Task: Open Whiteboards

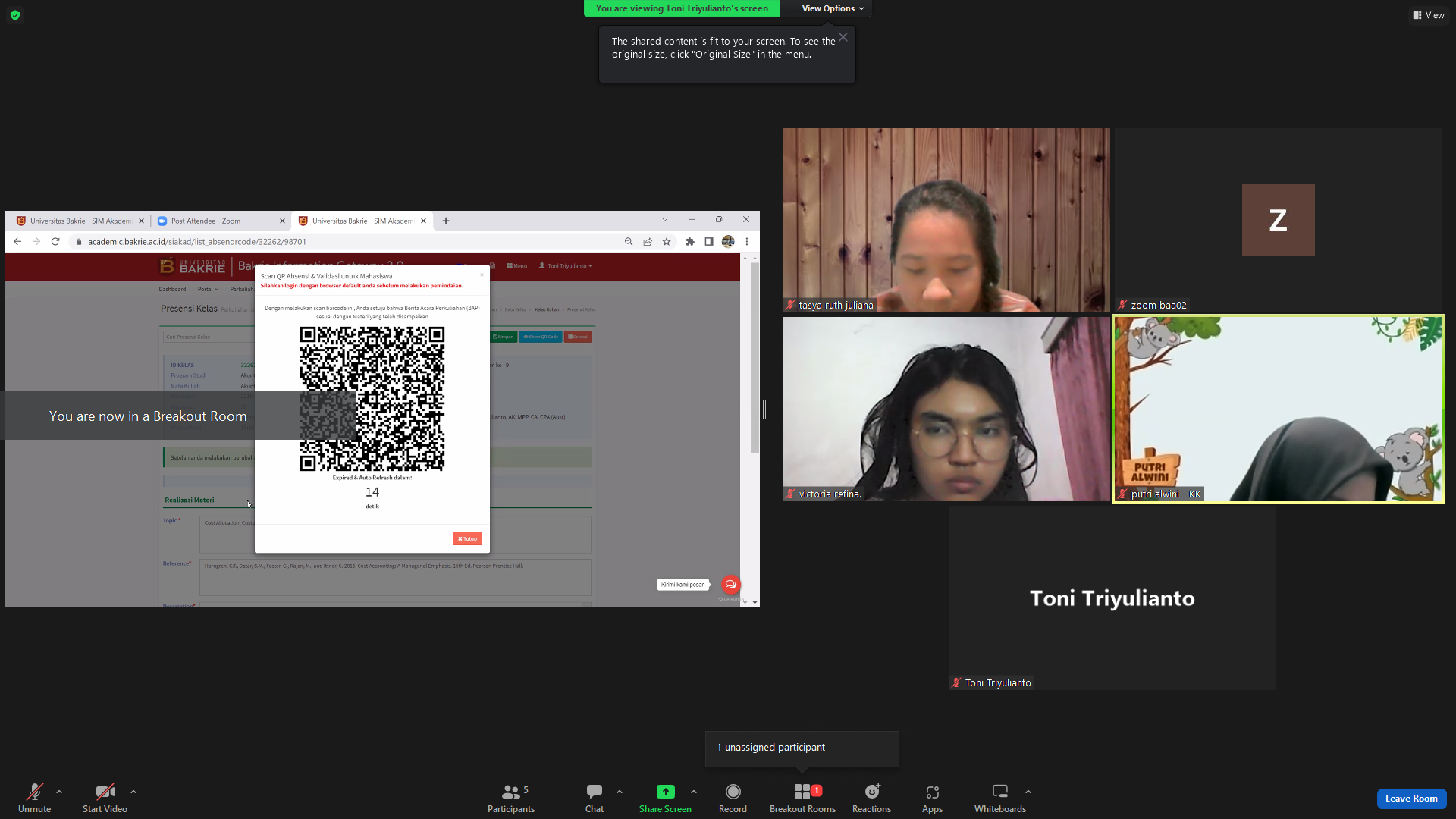Action: [1000, 798]
